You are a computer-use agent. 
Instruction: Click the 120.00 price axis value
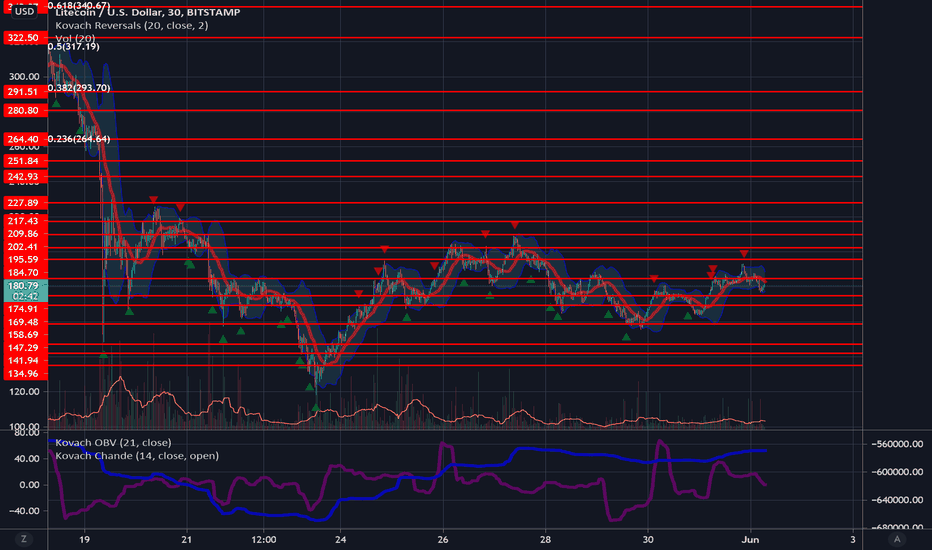25,392
